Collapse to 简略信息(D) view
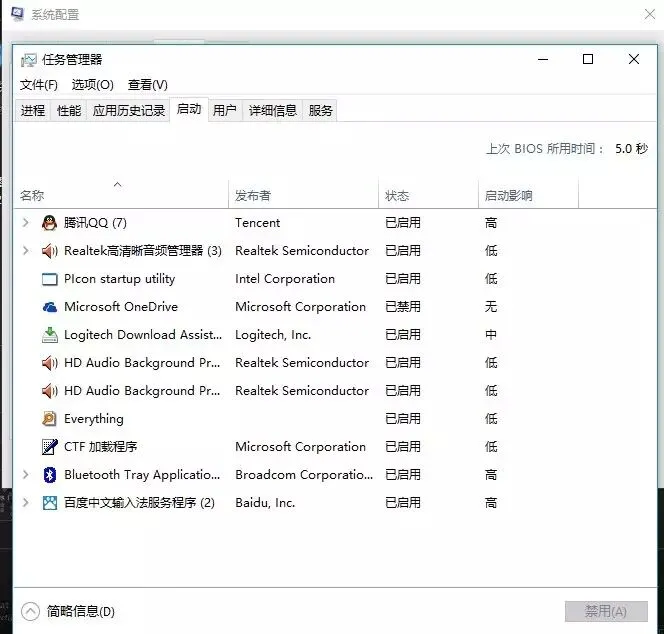664x634 pixels. 68,611
